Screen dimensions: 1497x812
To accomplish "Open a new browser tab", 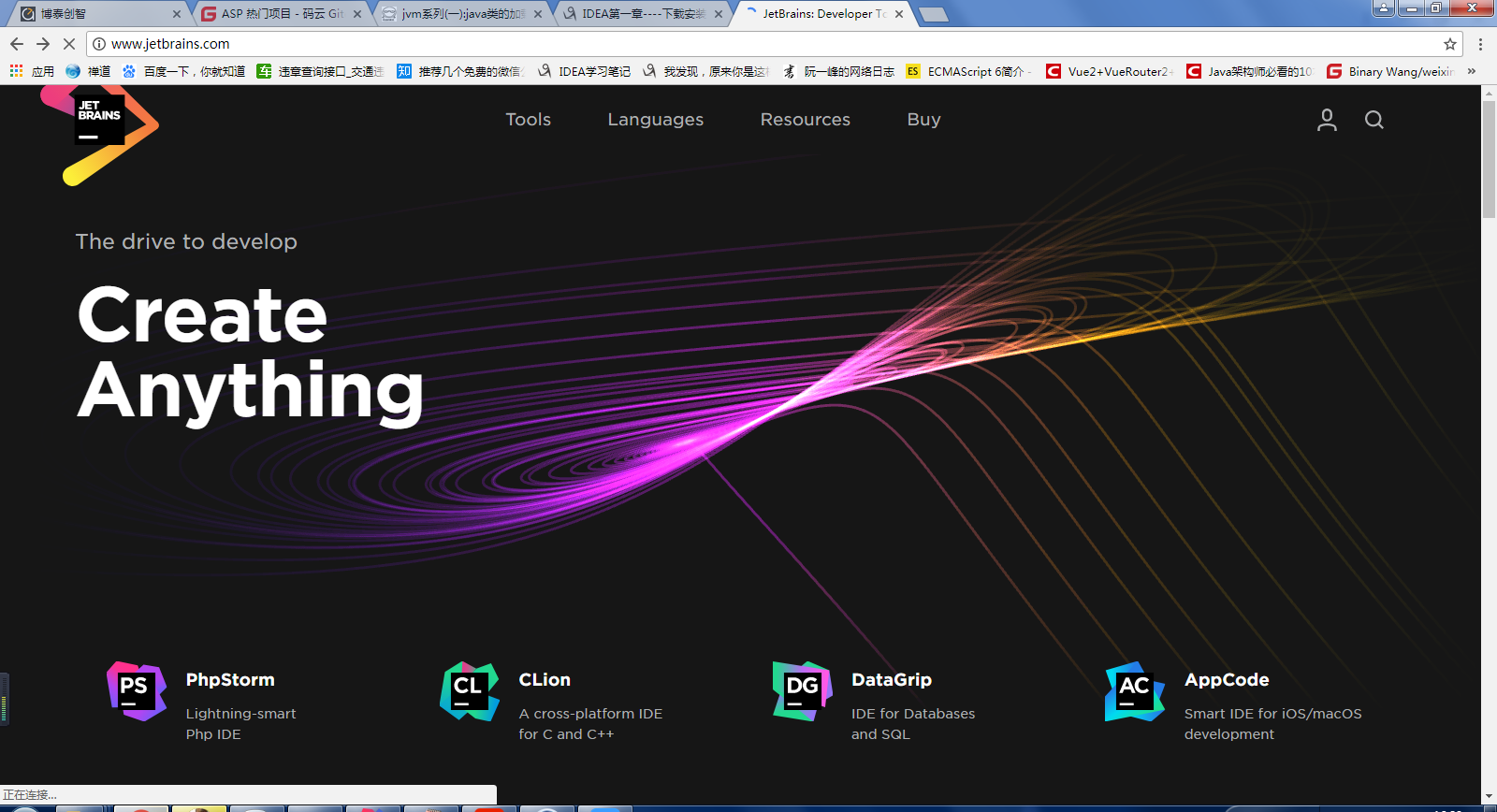I will [x=933, y=14].
